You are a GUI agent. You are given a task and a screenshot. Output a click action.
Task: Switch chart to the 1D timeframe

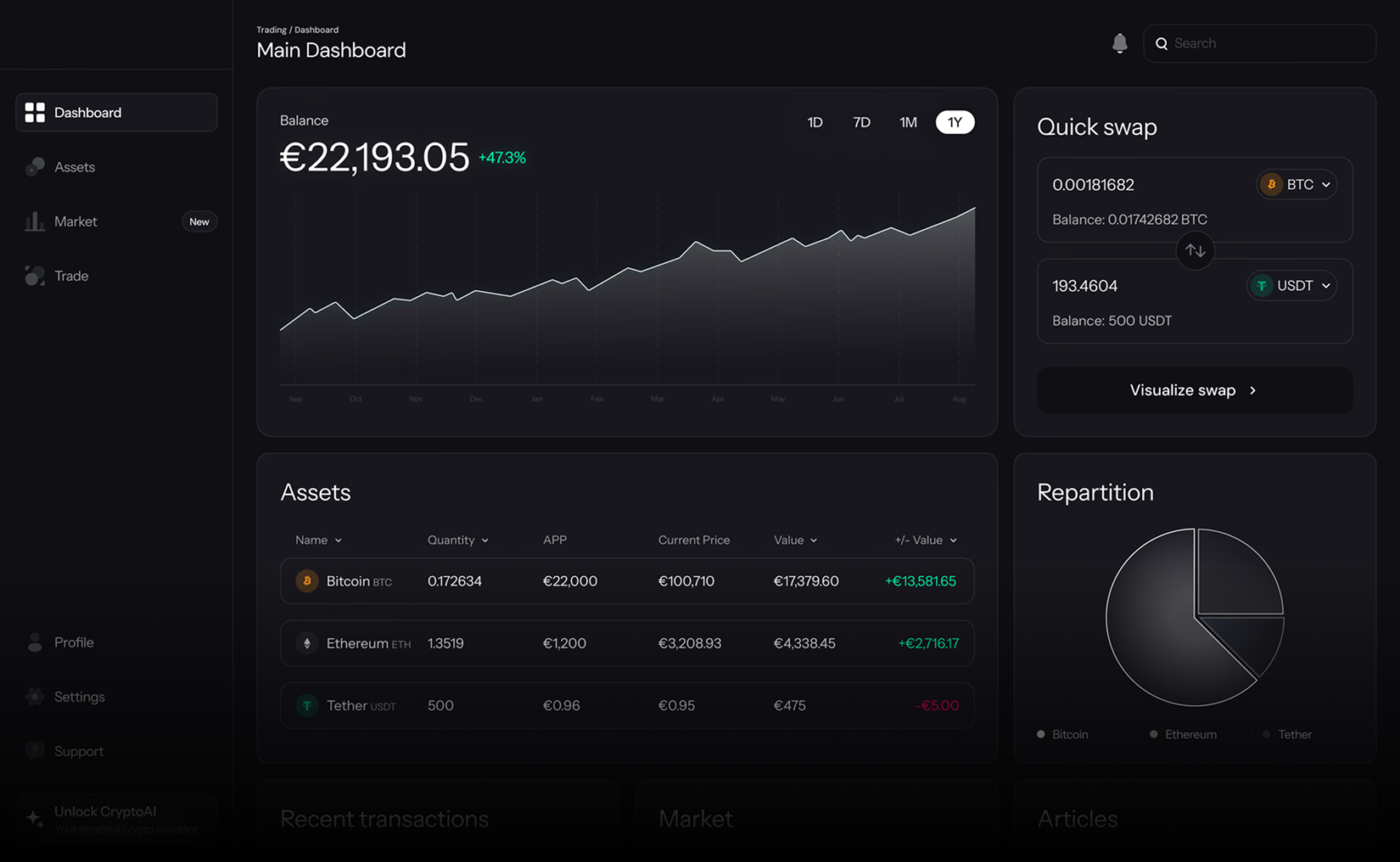(x=815, y=122)
